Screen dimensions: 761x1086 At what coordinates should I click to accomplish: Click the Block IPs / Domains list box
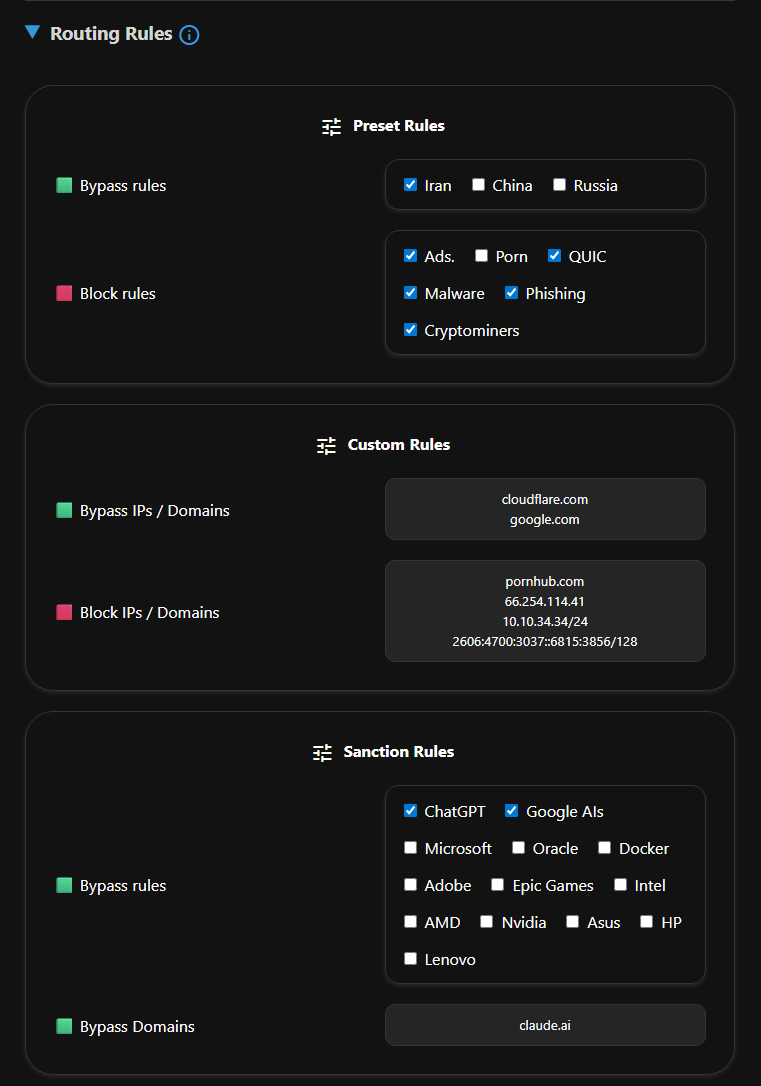point(545,611)
